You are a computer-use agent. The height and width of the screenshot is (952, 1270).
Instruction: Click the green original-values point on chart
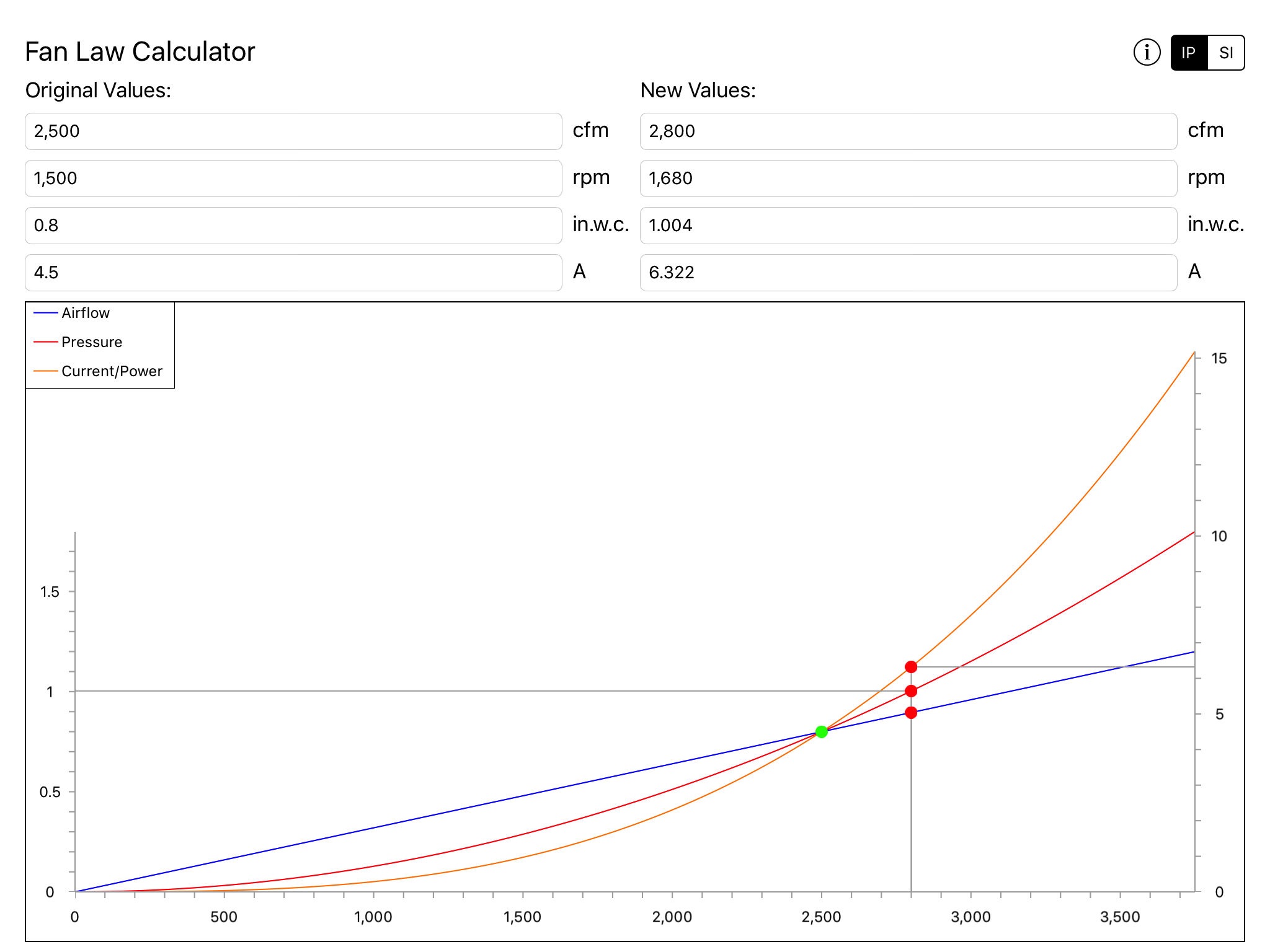pyautogui.click(x=821, y=732)
